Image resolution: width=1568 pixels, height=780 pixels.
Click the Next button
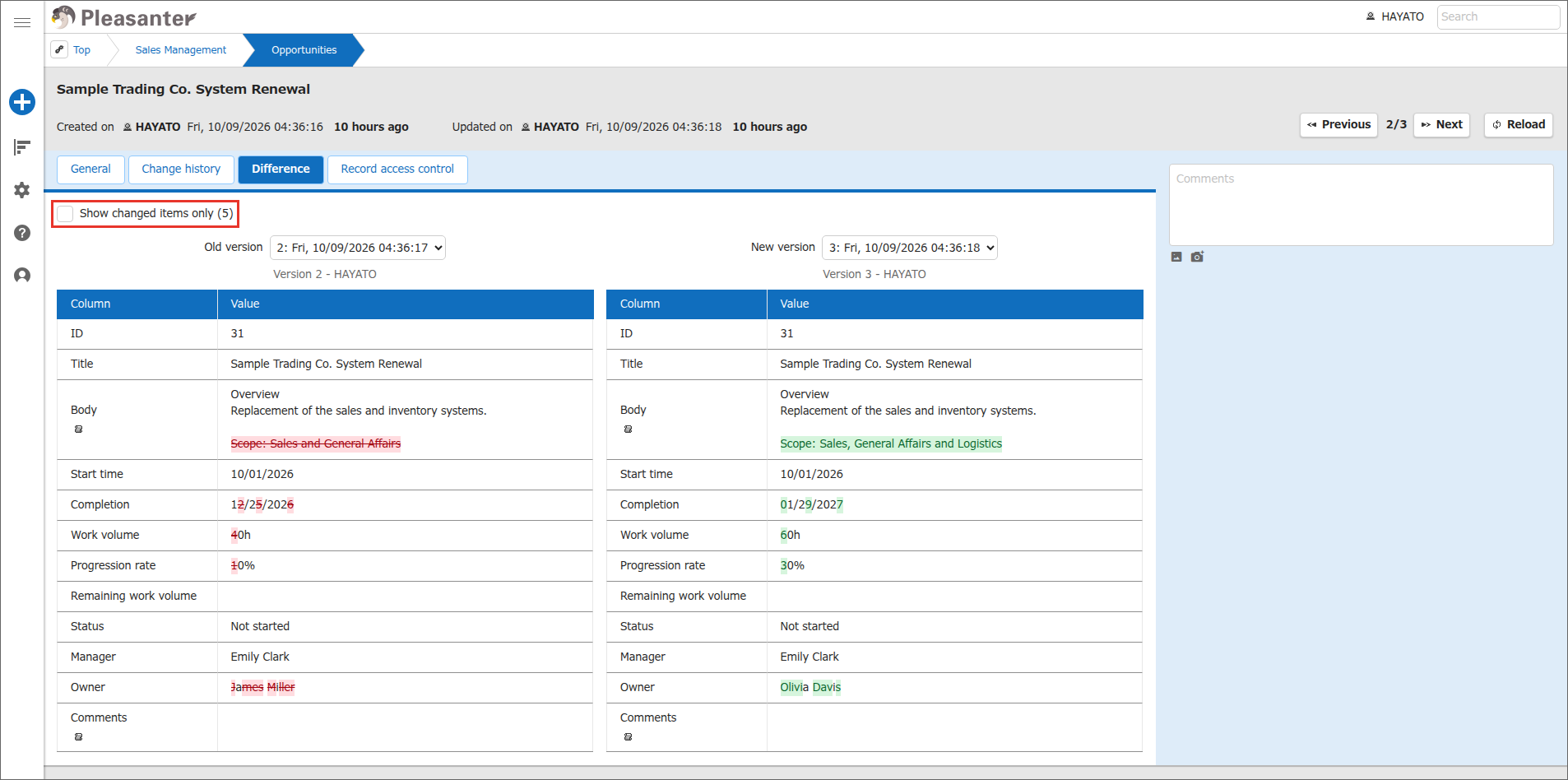click(x=1441, y=125)
